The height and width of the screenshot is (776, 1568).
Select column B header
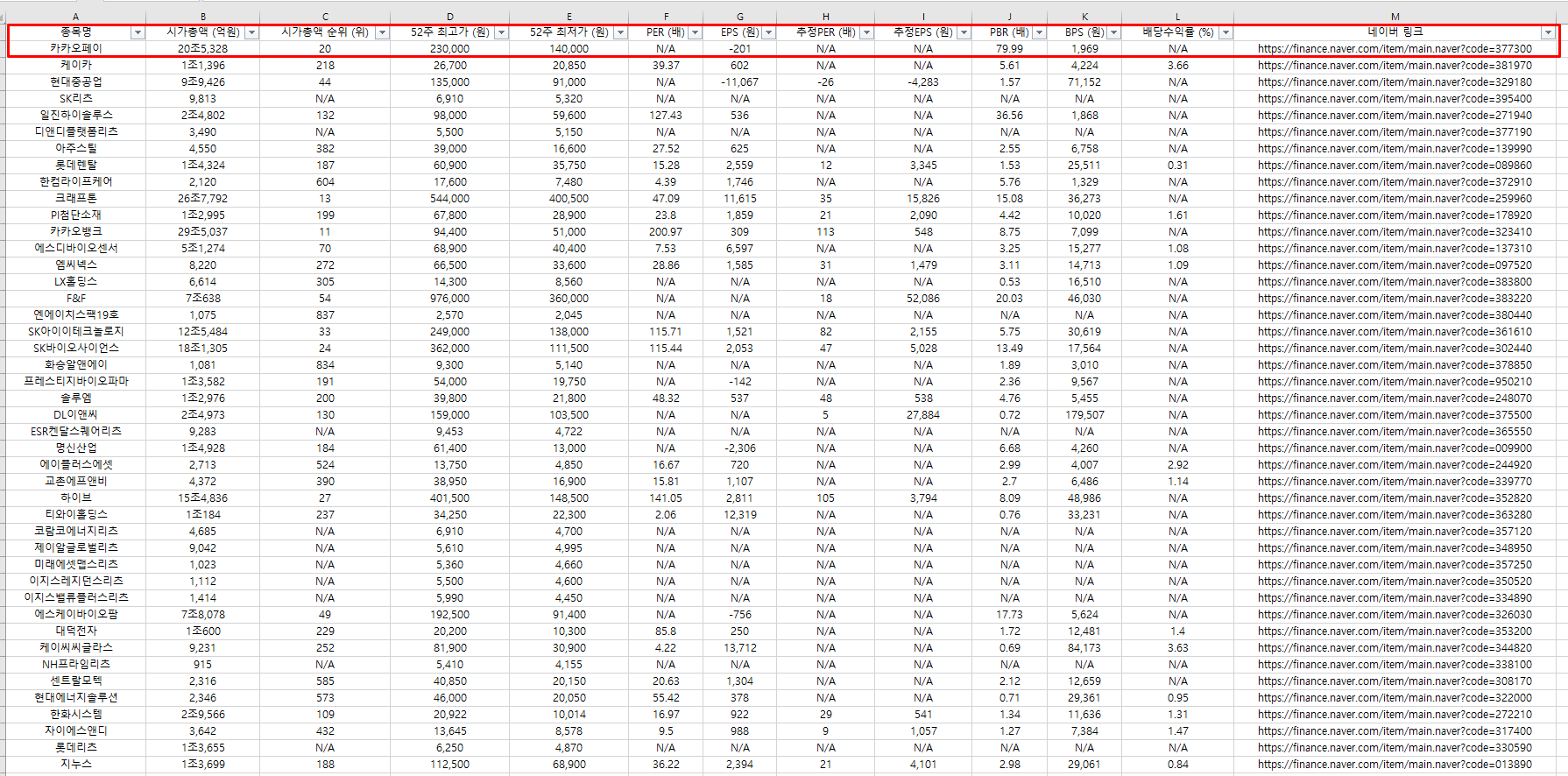coord(203,17)
